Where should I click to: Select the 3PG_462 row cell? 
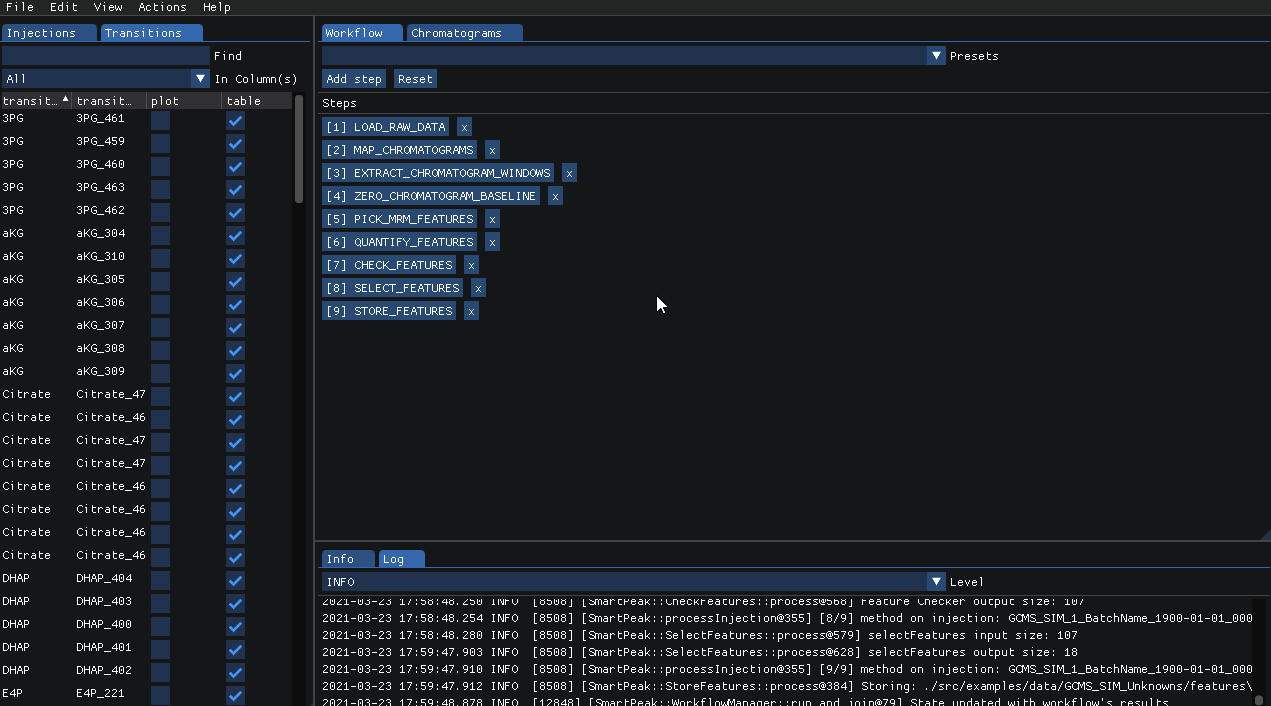[x=100, y=210]
